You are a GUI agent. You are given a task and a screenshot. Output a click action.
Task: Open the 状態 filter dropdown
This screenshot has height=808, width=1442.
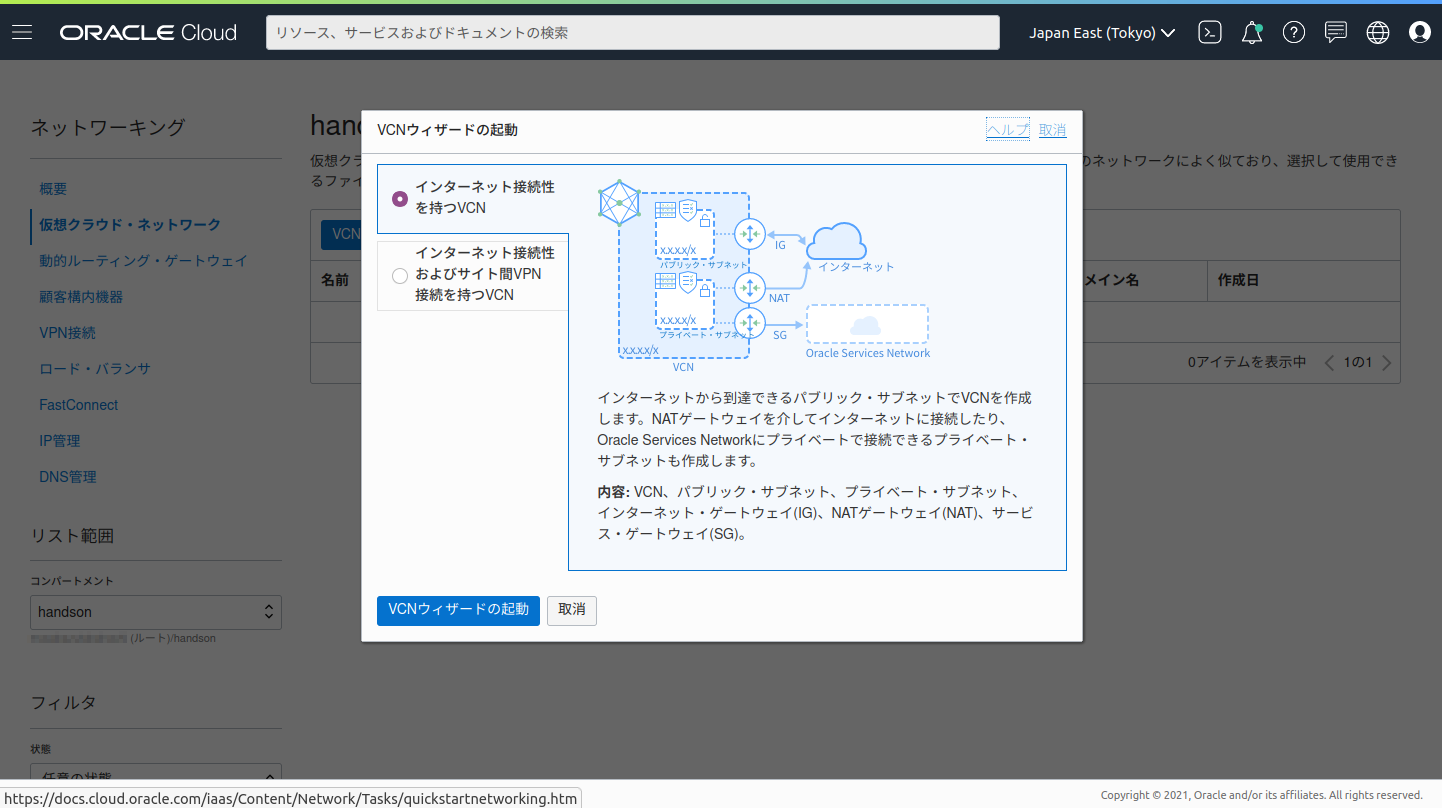tap(156, 772)
